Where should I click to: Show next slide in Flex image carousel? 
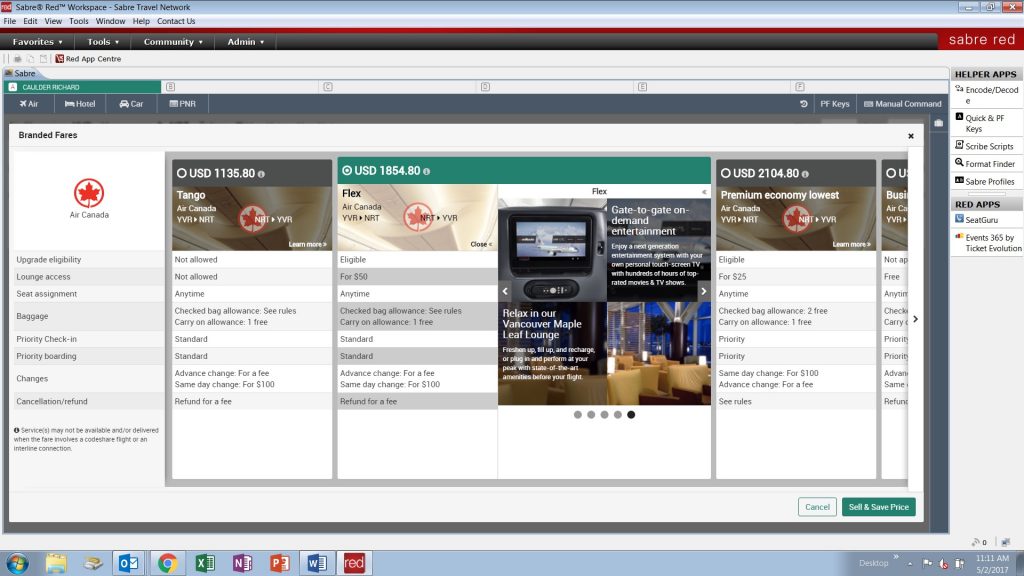(x=703, y=291)
